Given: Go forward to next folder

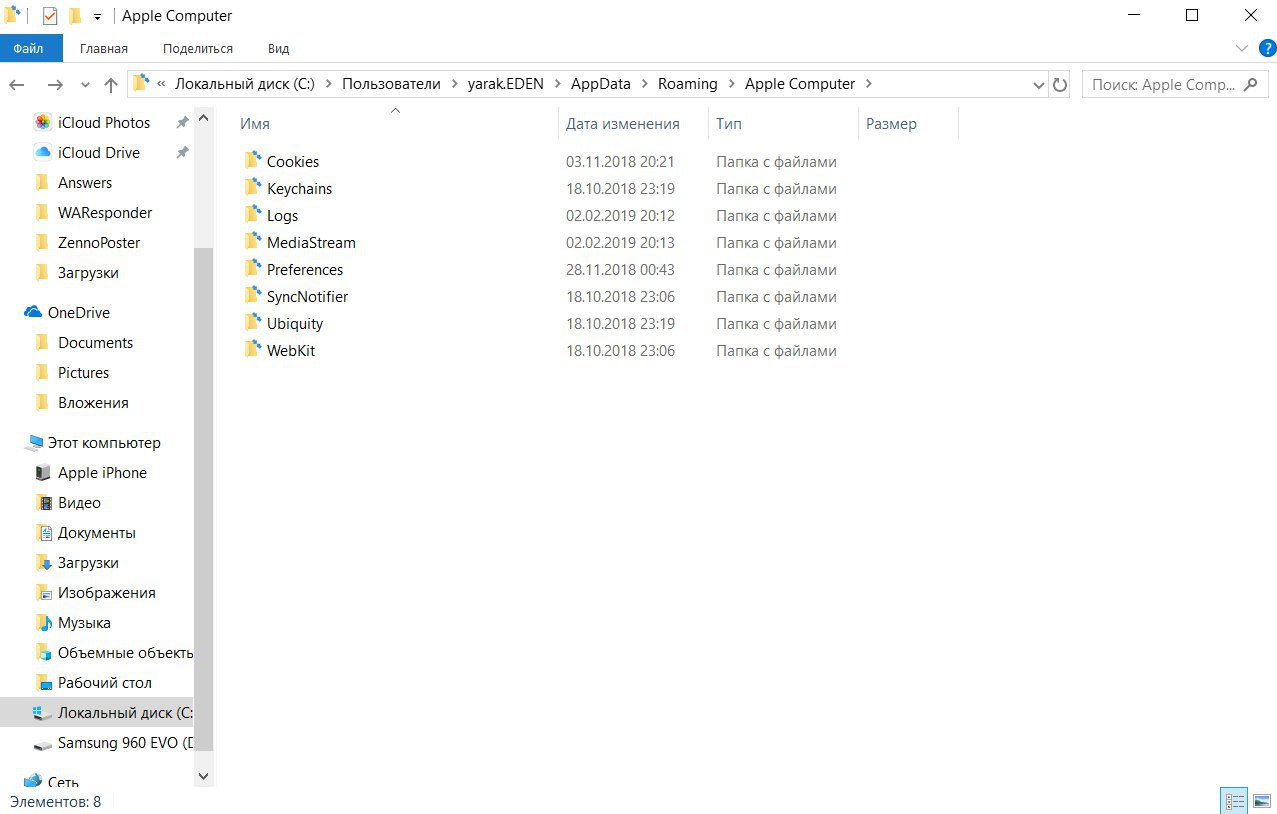Looking at the screenshot, I should tap(55, 85).
